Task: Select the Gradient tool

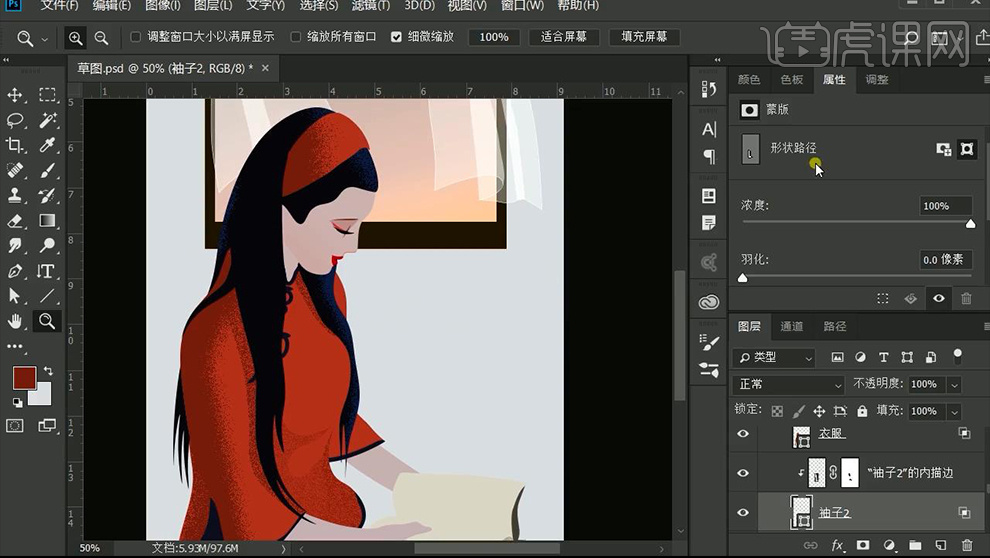Action: point(47,220)
